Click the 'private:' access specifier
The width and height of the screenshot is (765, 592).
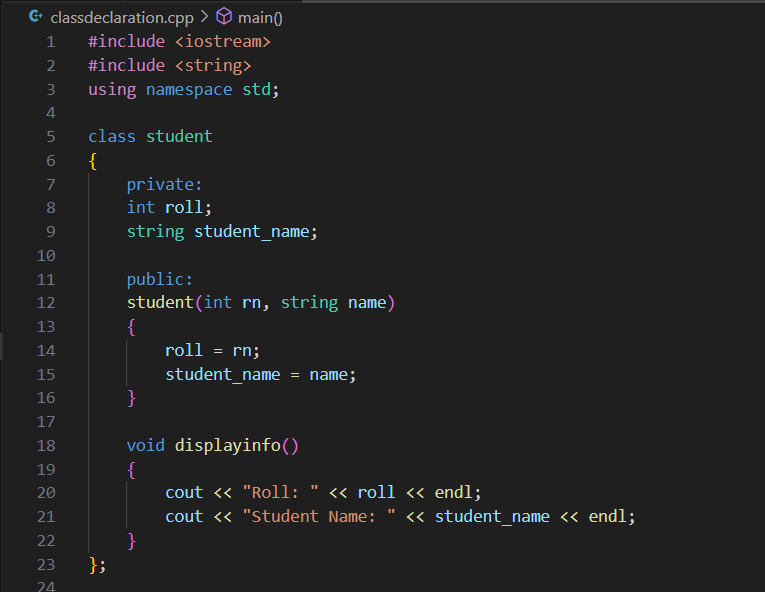[164, 184]
